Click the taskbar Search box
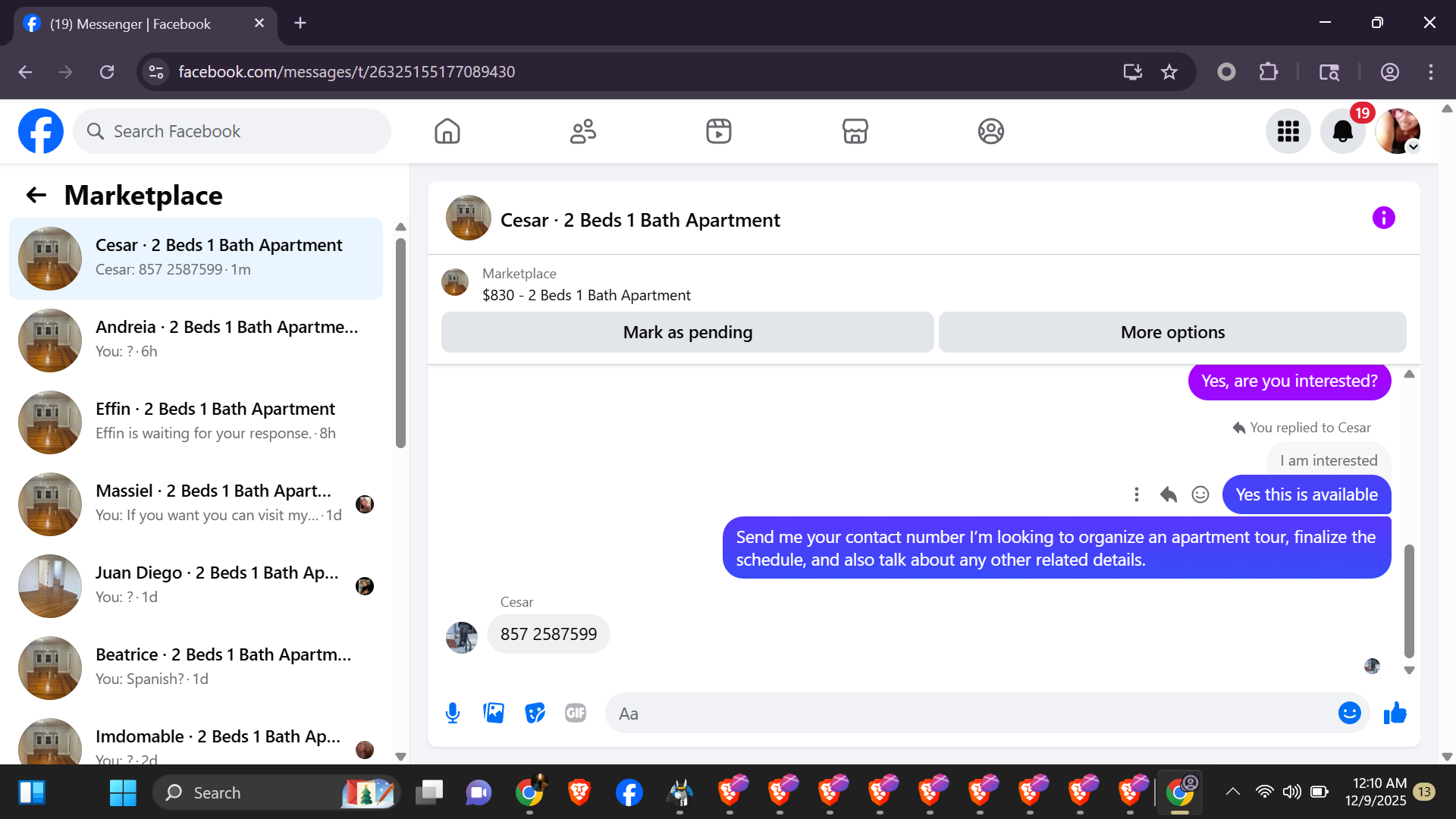Image resolution: width=1456 pixels, height=819 pixels. (x=278, y=793)
